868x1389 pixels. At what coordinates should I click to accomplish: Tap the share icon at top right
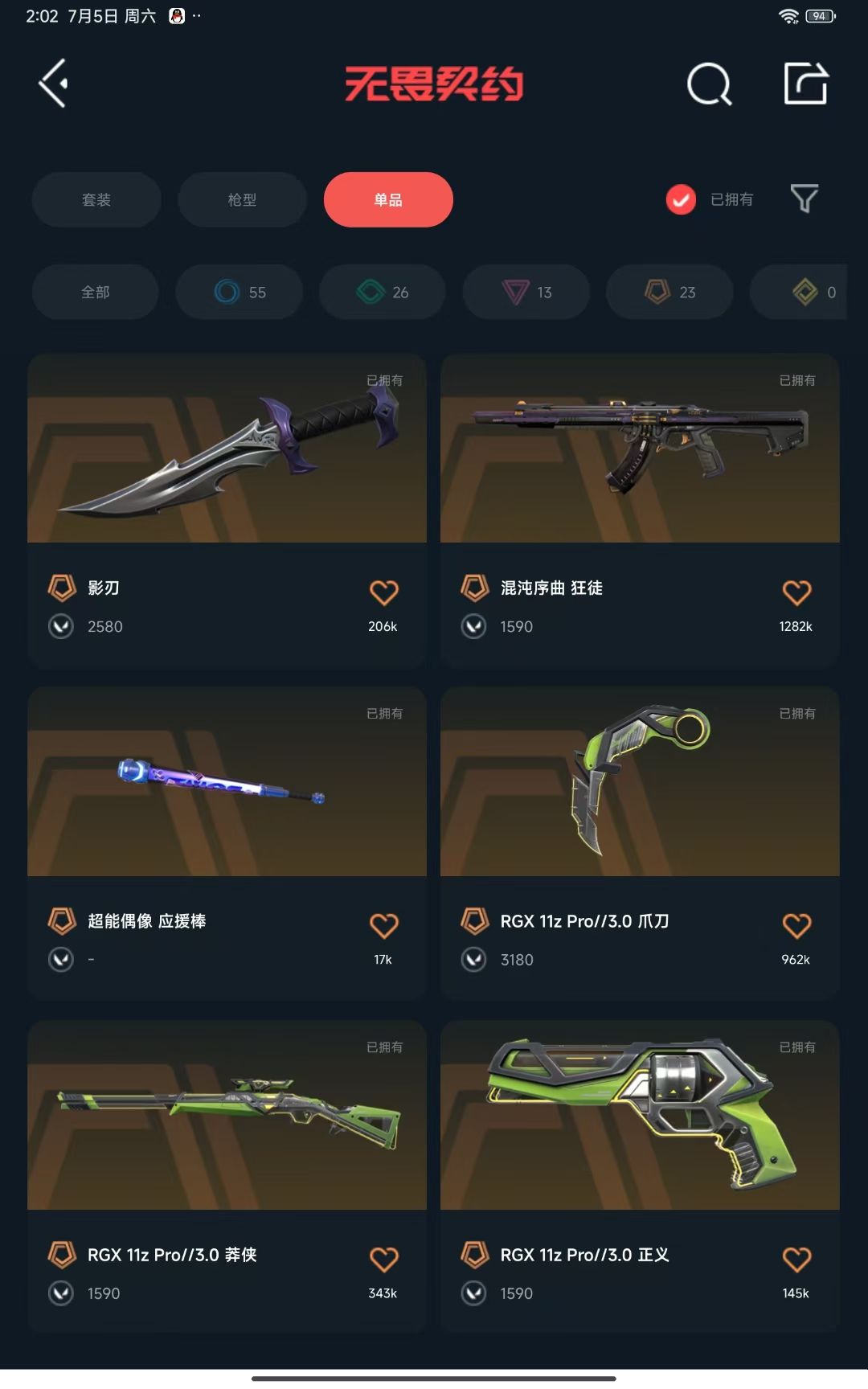(805, 83)
